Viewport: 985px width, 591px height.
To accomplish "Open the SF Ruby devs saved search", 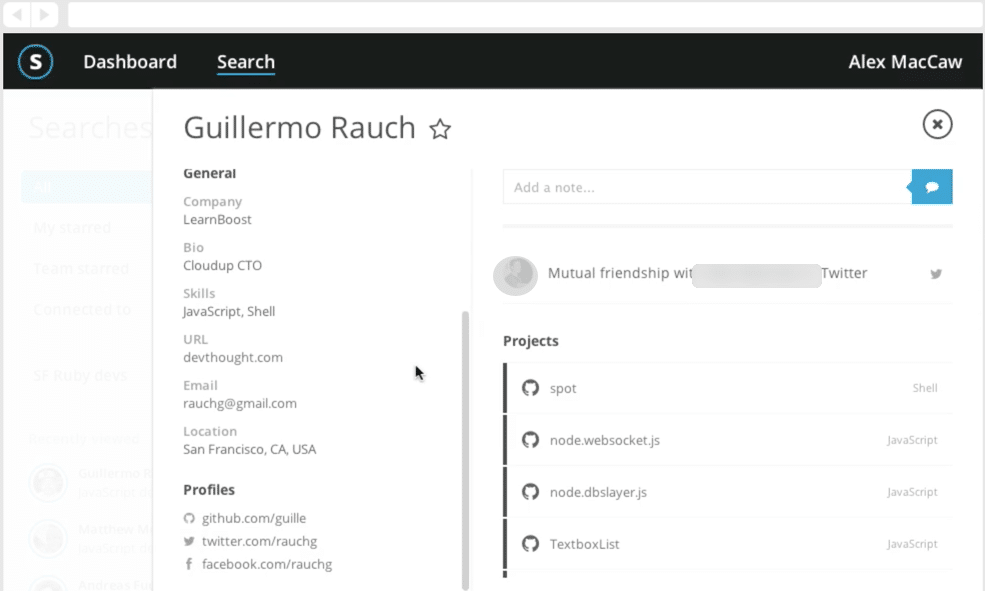I will (x=80, y=376).
